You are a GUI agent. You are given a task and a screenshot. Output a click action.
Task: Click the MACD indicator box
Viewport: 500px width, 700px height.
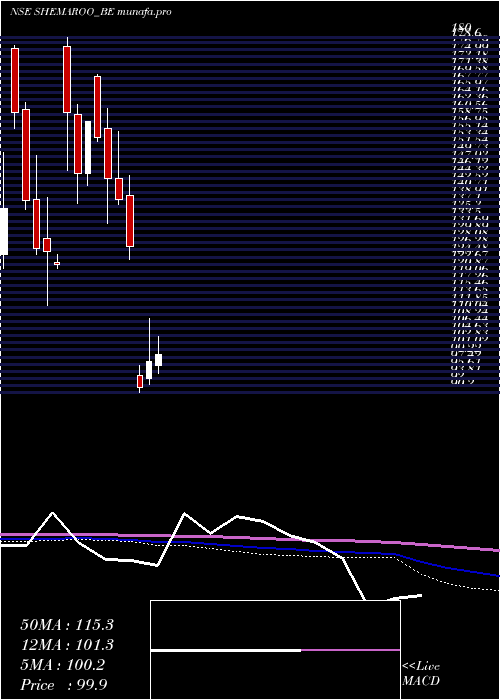tap(275, 650)
